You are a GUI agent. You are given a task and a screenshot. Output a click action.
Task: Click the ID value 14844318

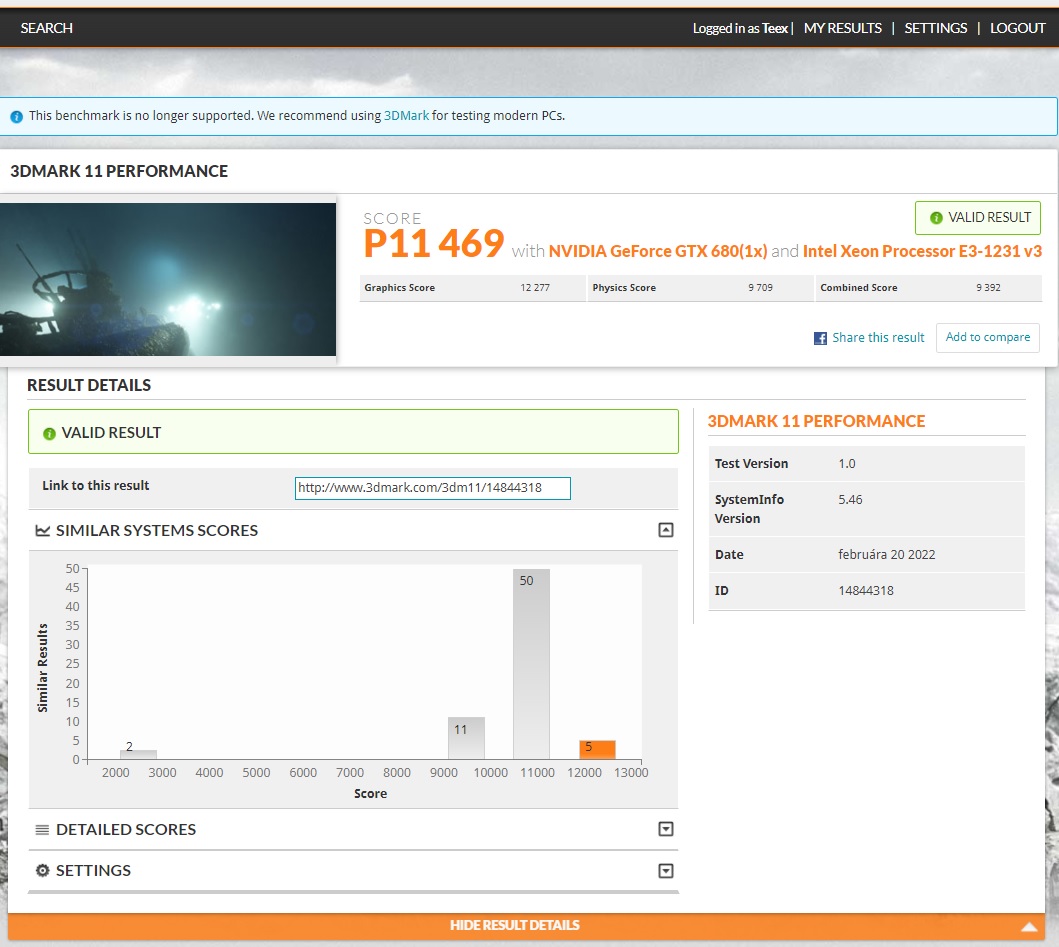(866, 591)
